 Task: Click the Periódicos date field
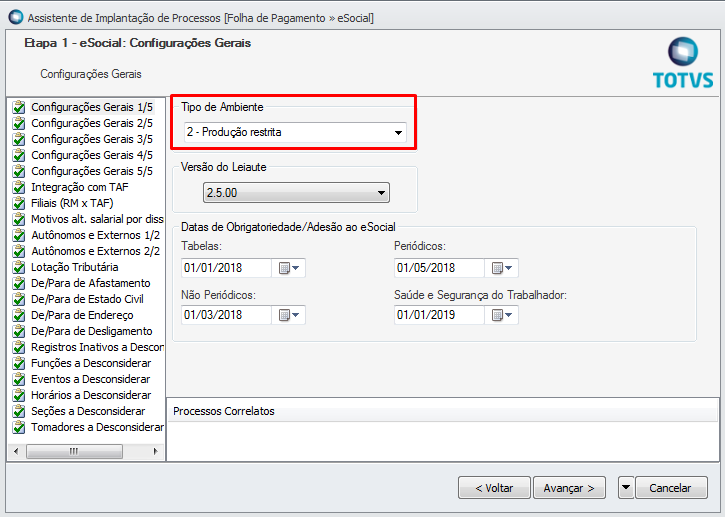(439, 268)
